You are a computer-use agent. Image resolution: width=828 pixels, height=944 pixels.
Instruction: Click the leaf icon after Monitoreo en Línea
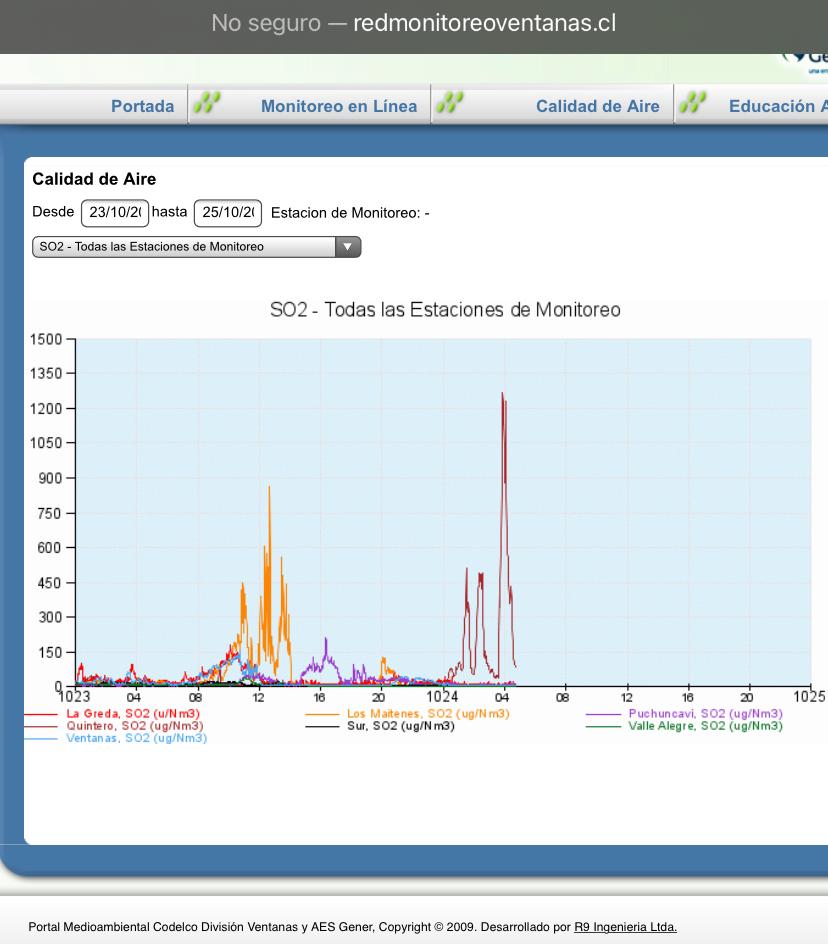coord(450,104)
